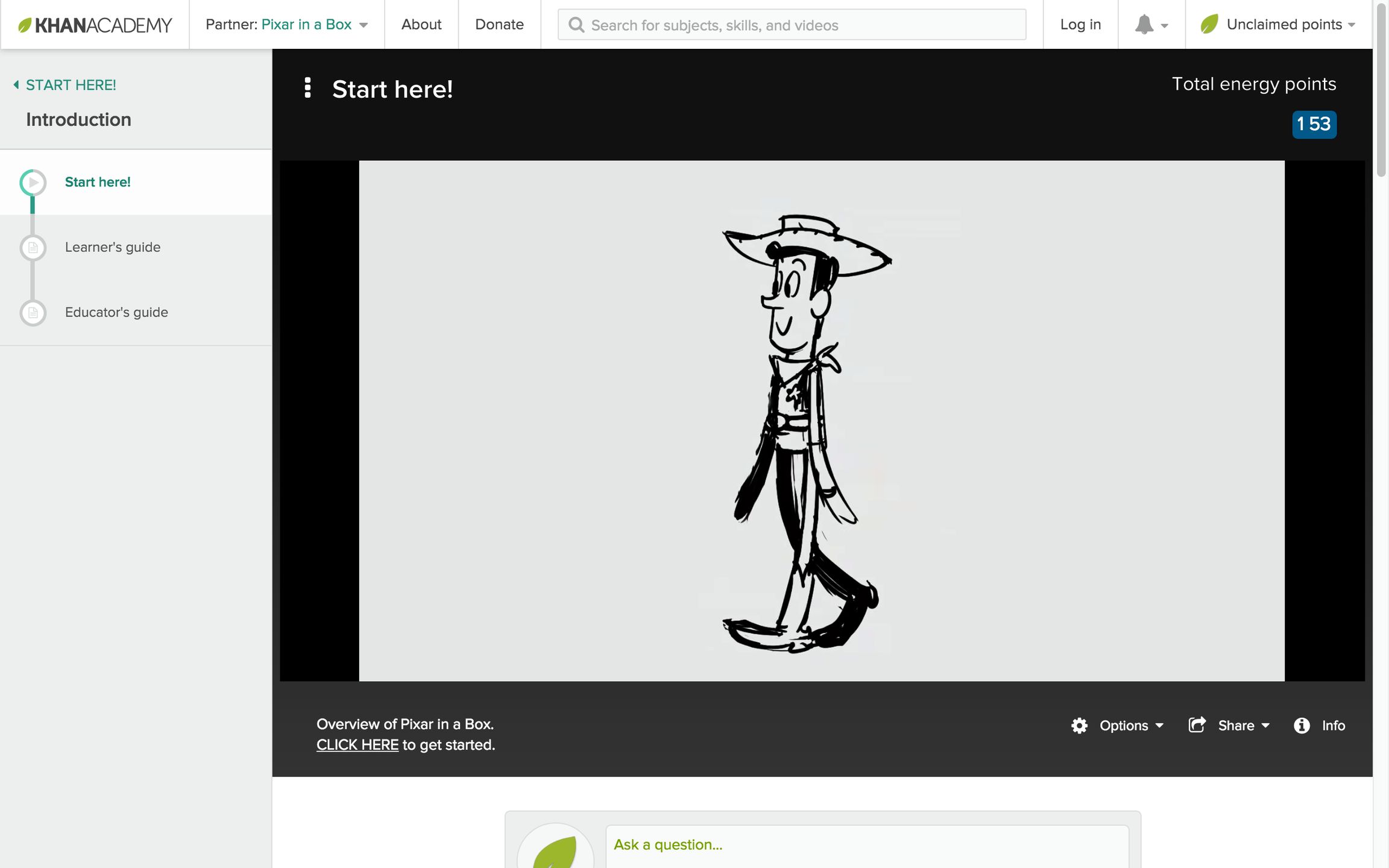Screen dimensions: 1389x868
Task: Click the Khan Academy leaf logo
Action: pyautogui.click(x=25, y=25)
